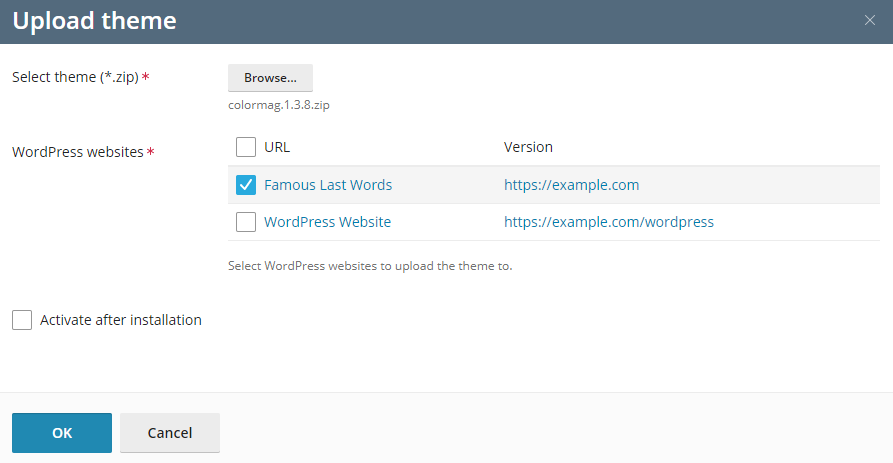The image size is (893, 463).
Task: Enable the Activate after installation checkbox
Action: tap(22, 320)
